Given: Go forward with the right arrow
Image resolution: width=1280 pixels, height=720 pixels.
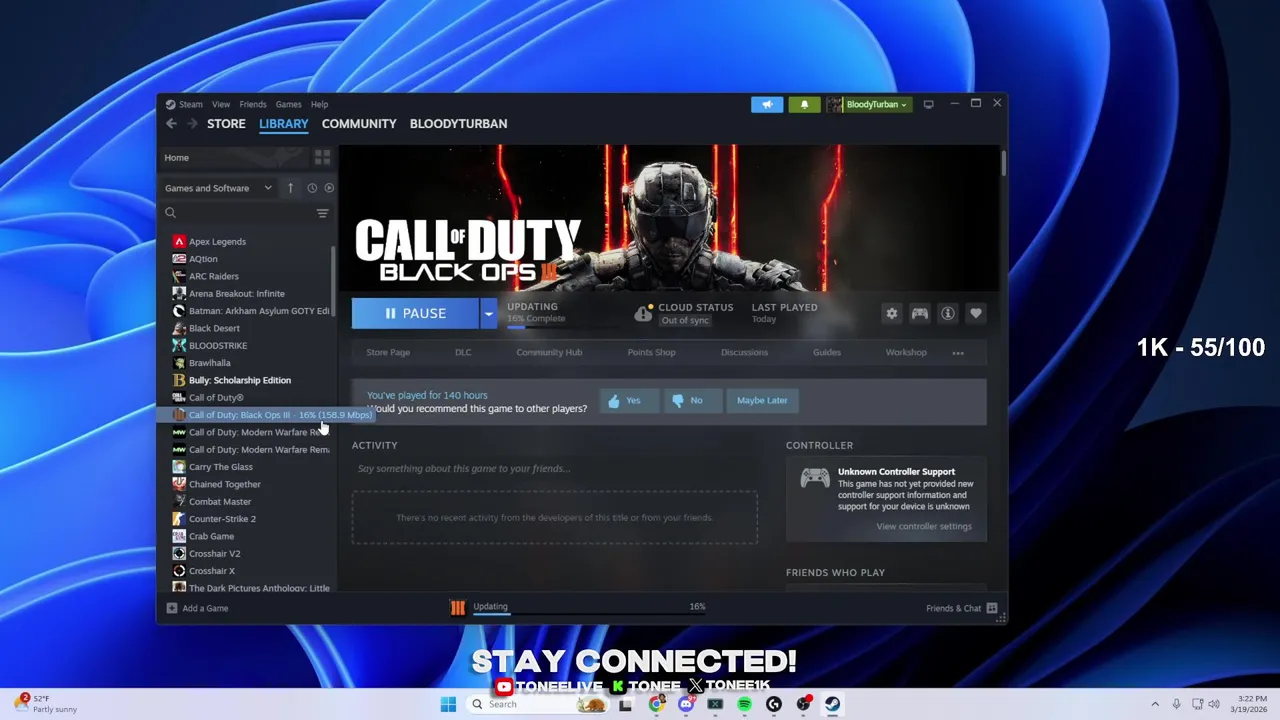Looking at the screenshot, I should [x=190, y=124].
